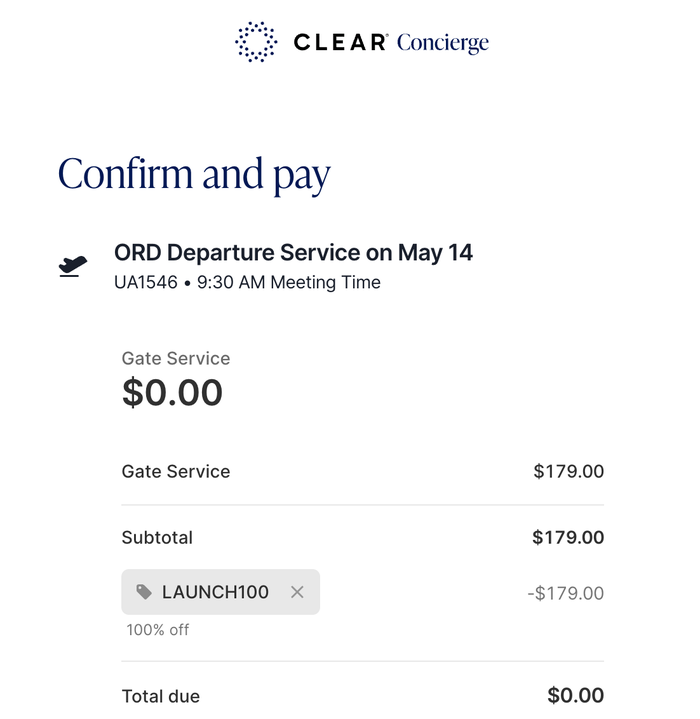Screen dimensions: 700x719
Task: Click the gray Gate Service caption
Action: 176,359
